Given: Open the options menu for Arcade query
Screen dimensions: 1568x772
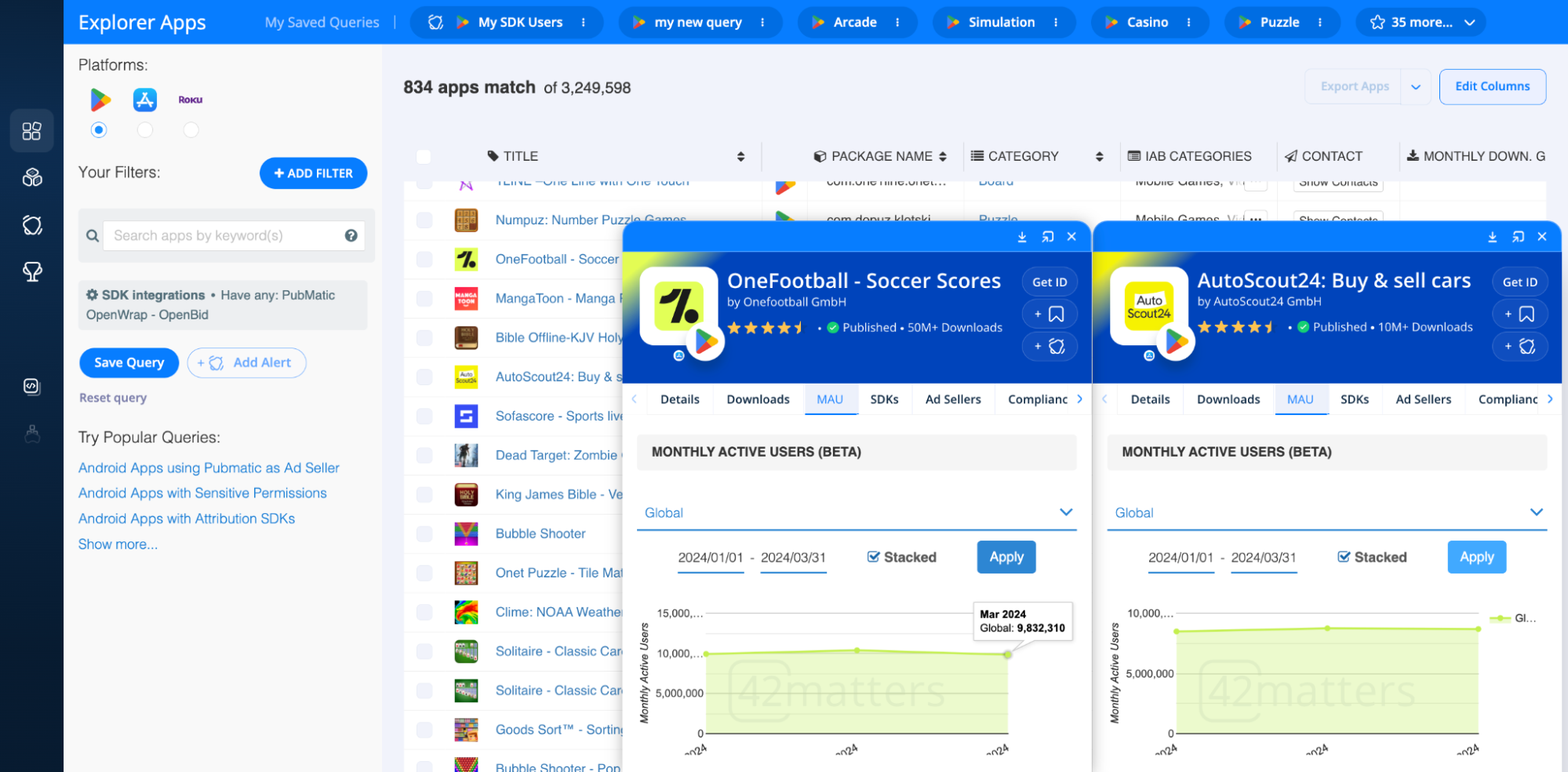Looking at the screenshot, I should 897,23.
